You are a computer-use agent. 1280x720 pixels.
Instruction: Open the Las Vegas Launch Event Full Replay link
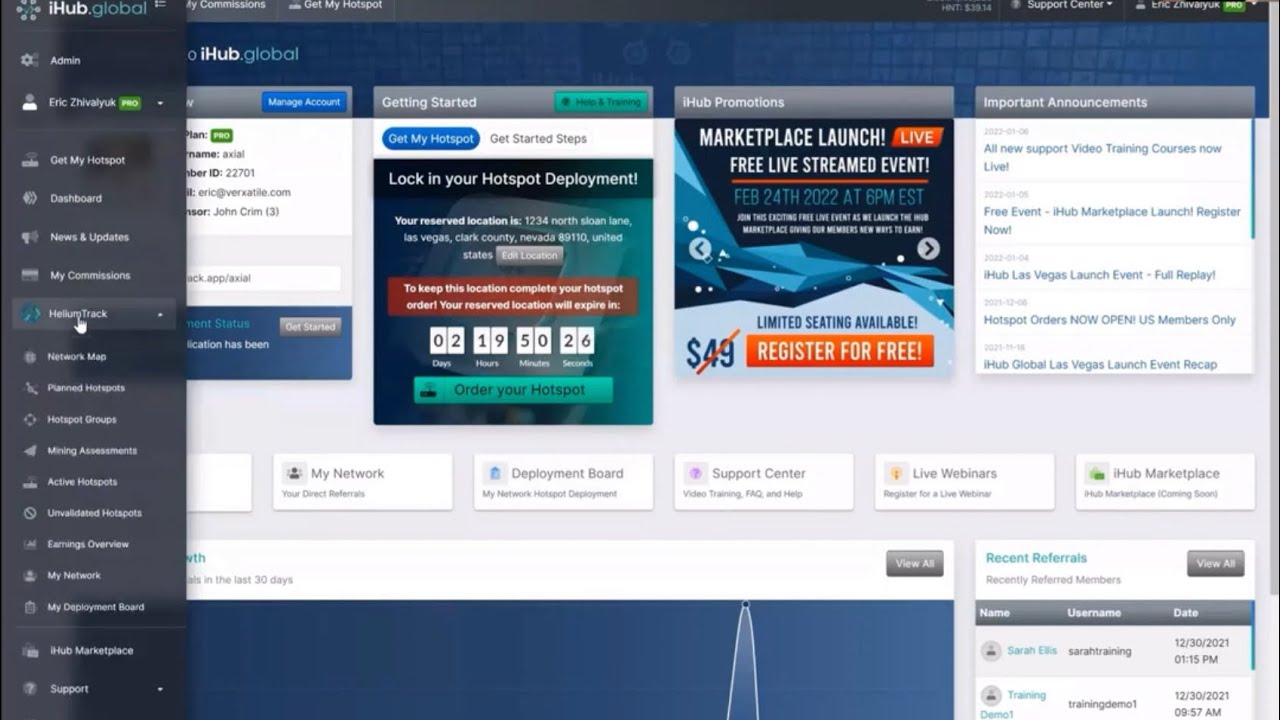tap(1099, 274)
